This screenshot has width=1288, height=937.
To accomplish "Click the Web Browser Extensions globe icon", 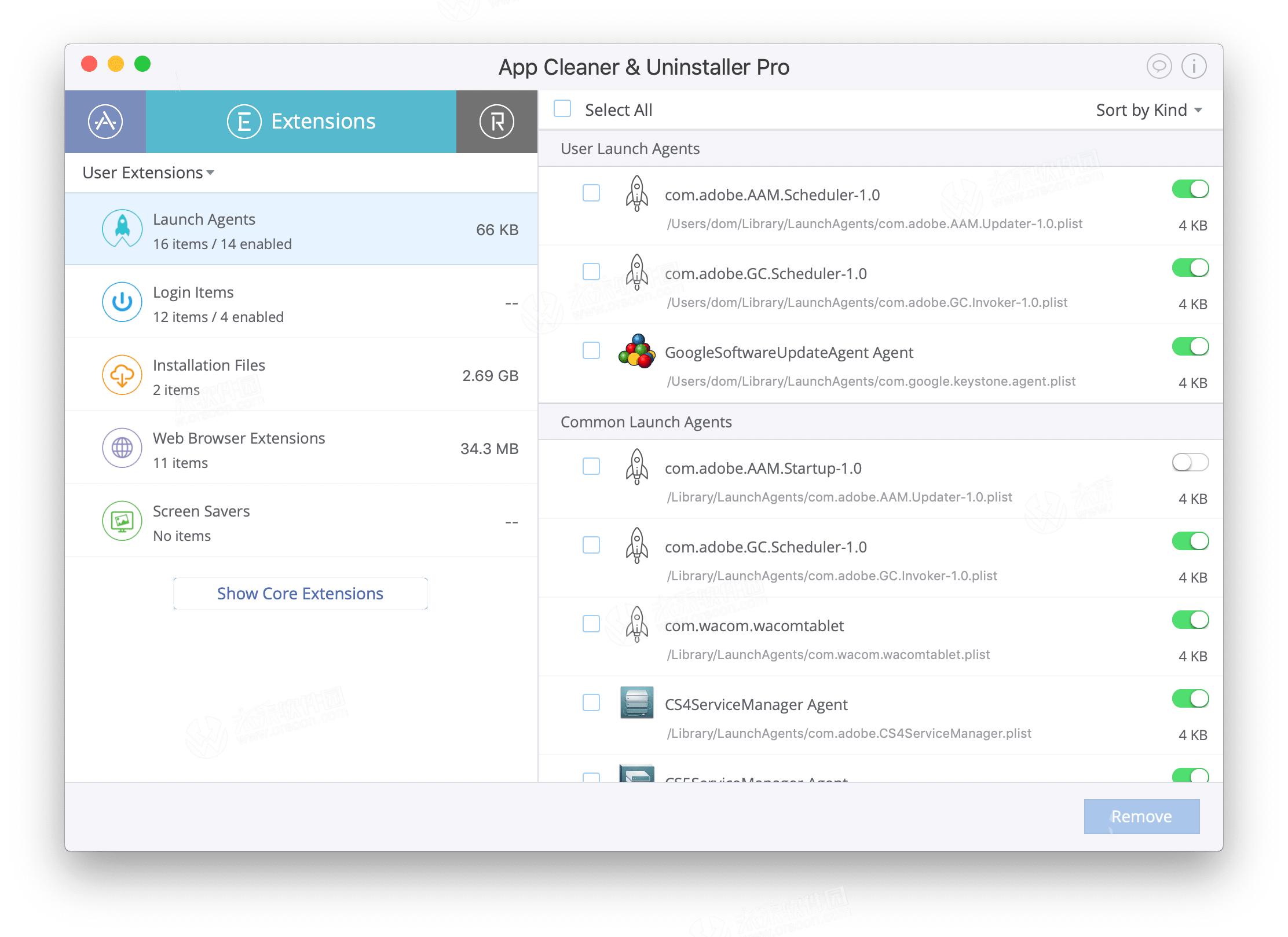I will click(x=122, y=448).
